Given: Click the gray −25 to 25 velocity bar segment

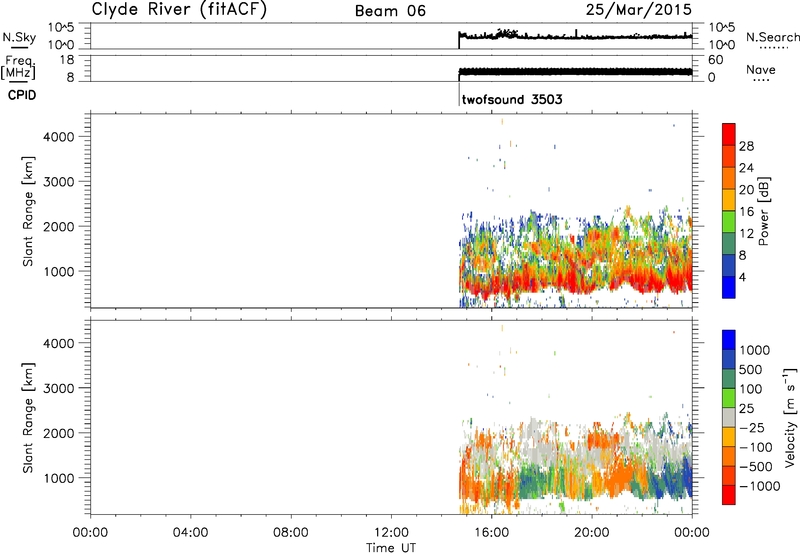Looking at the screenshot, I should pyautogui.click(x=729, y=417).
